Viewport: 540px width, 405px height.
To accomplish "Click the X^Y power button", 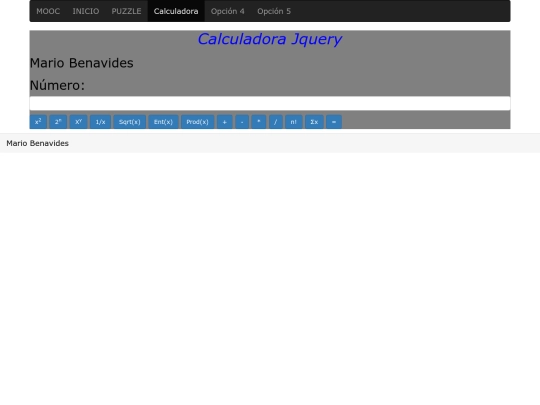I will [x=79, y=122].
